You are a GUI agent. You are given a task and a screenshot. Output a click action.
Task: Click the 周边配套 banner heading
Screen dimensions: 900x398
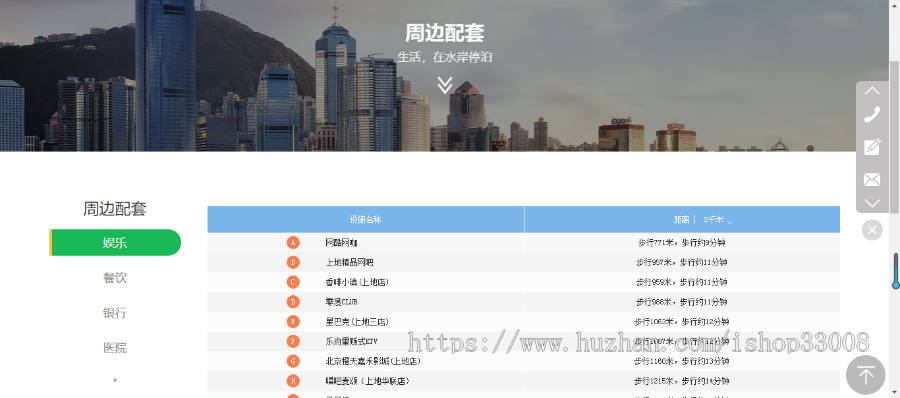tap(445, 33)
